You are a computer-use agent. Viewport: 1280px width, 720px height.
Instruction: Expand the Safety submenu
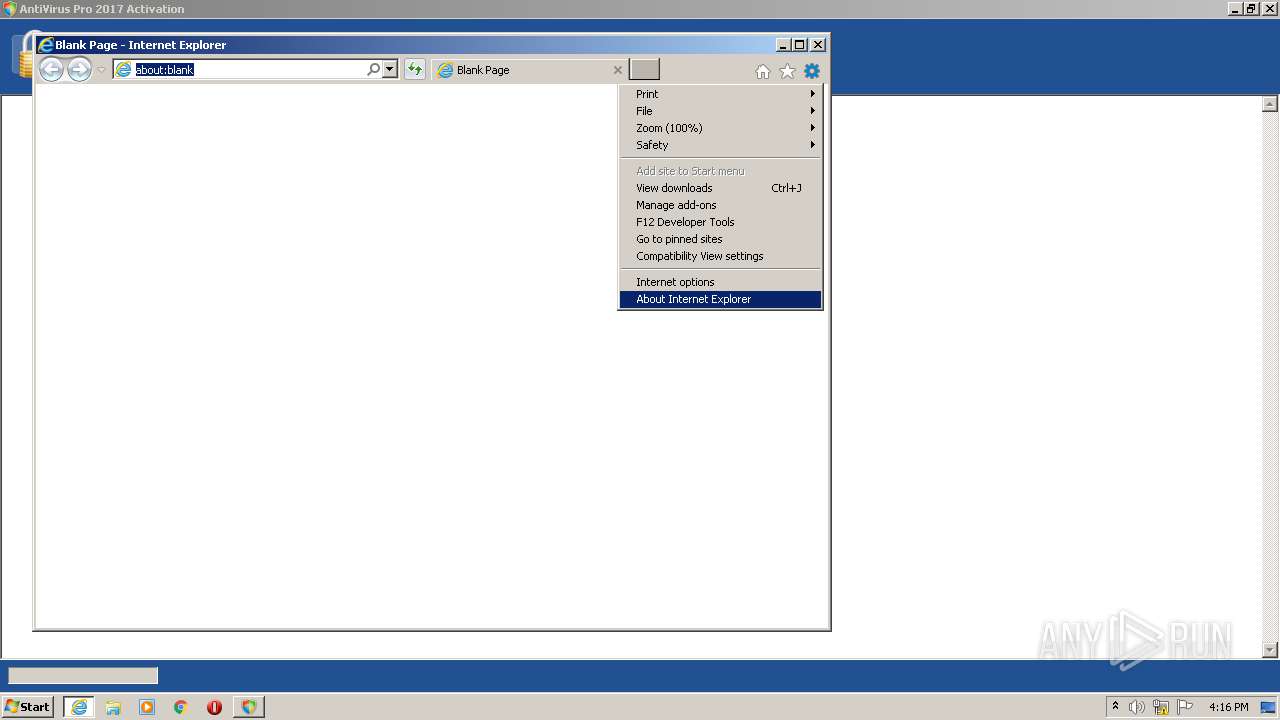[721, 145]
